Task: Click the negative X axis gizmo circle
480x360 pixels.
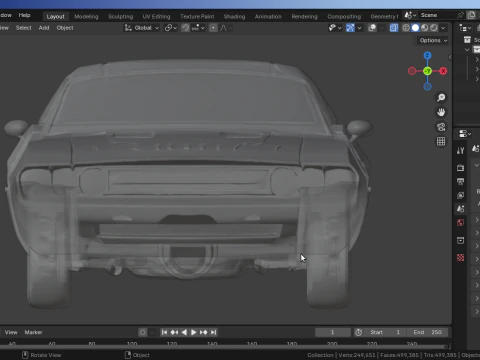Action: pos(412,71)
